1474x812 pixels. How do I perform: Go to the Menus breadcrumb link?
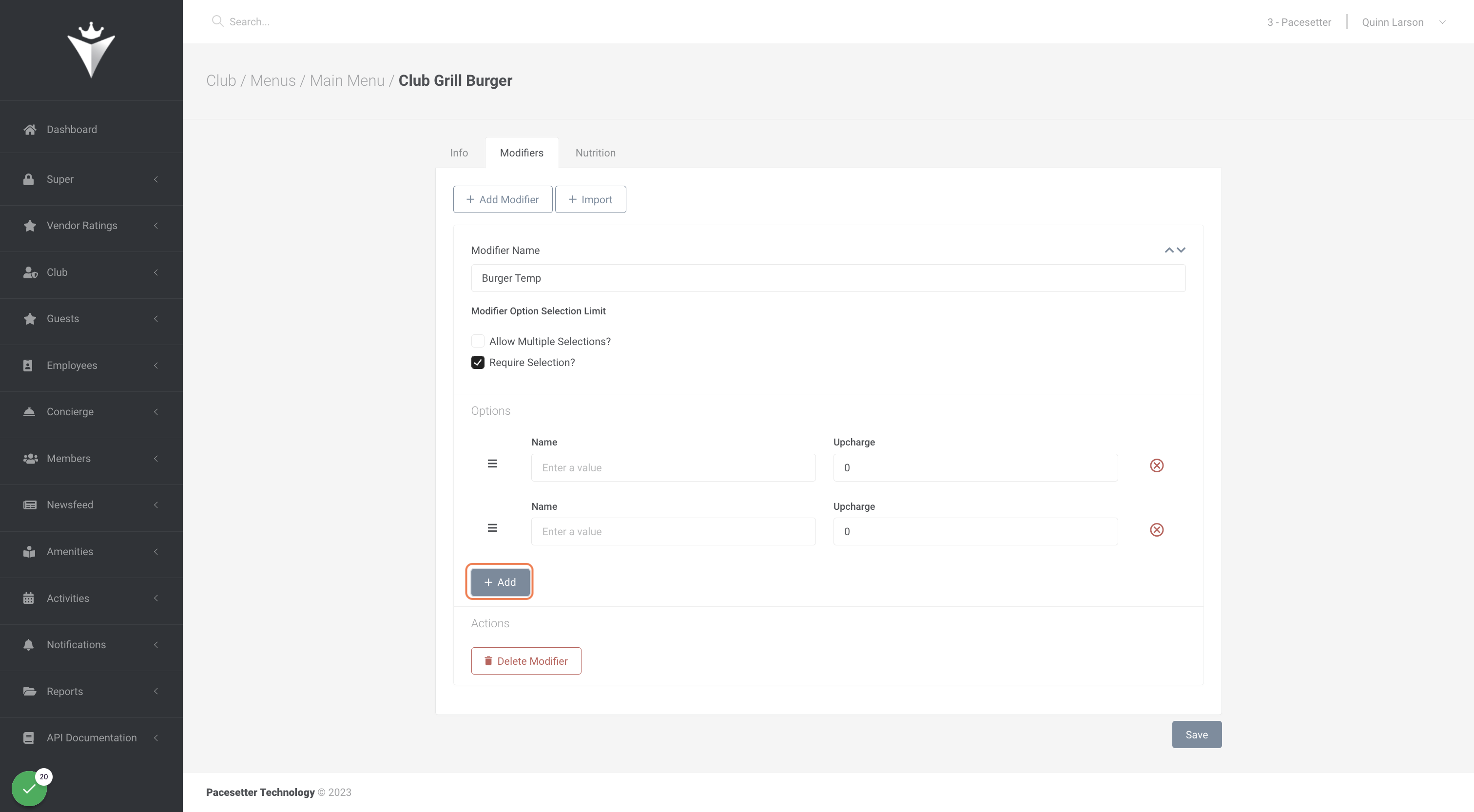point(273,81)
